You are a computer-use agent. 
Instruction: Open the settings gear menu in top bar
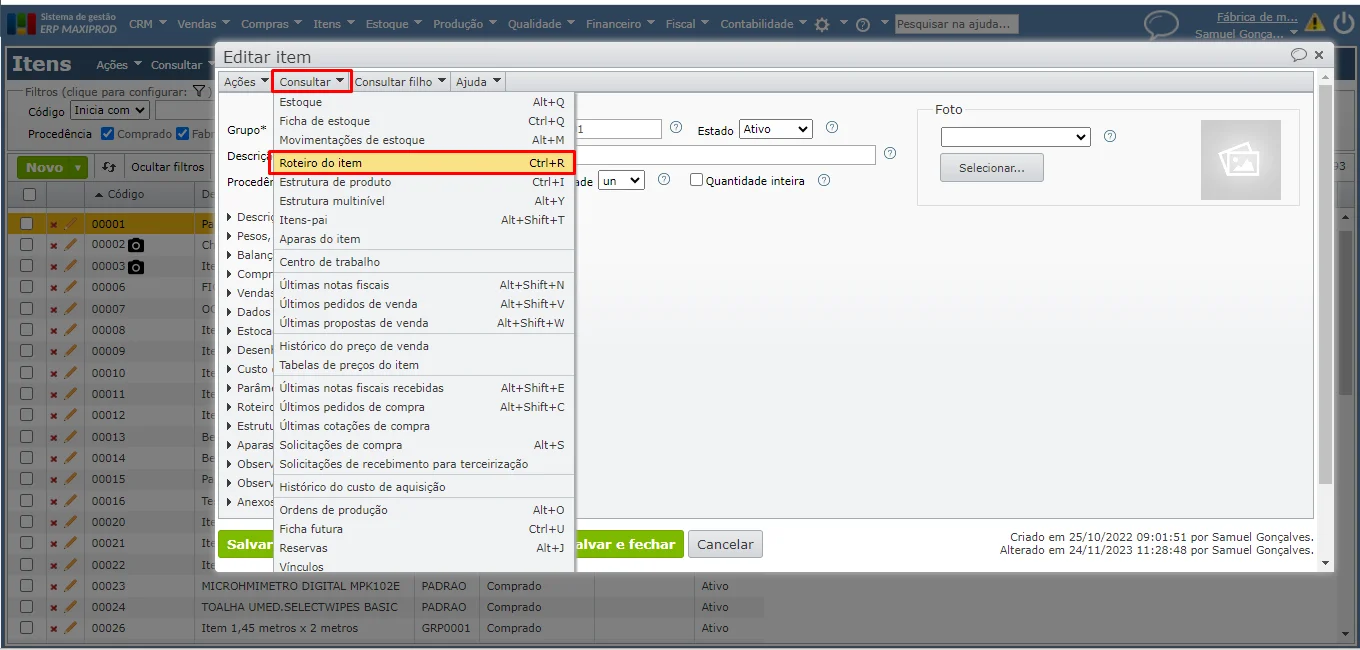coord(822,24)
